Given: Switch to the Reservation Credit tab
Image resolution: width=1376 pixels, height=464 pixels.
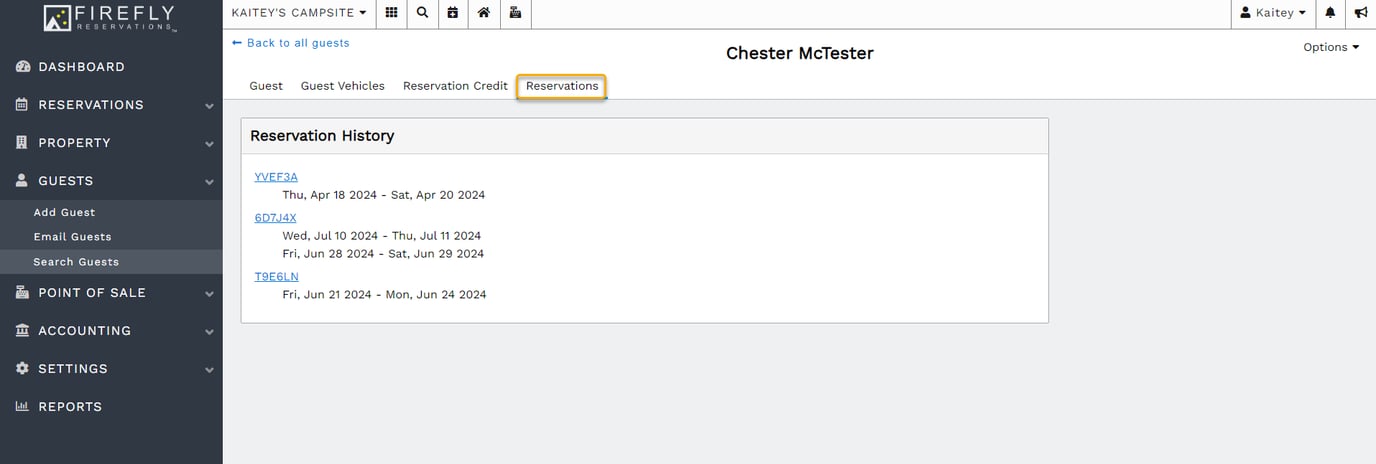Looking at the screenshot, I should coord(455,86).
